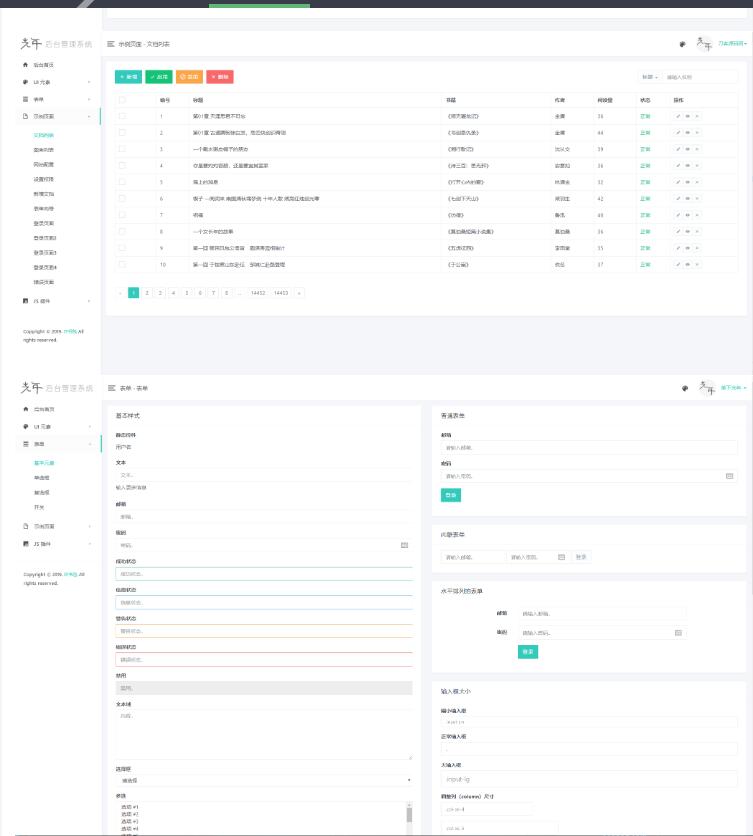Screen dimensions: 753x836
Task: Click the user avatar in the upper header
Action: [x=704, y=44]
